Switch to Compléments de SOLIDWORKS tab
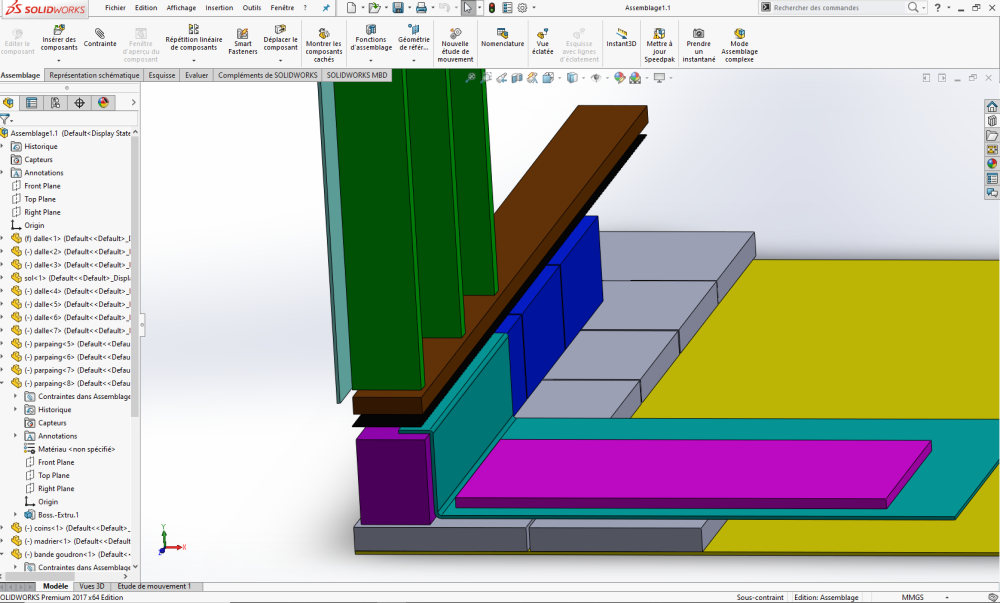Image resolution: width=1000 pixels, height=603 pixels. (268, 75)
